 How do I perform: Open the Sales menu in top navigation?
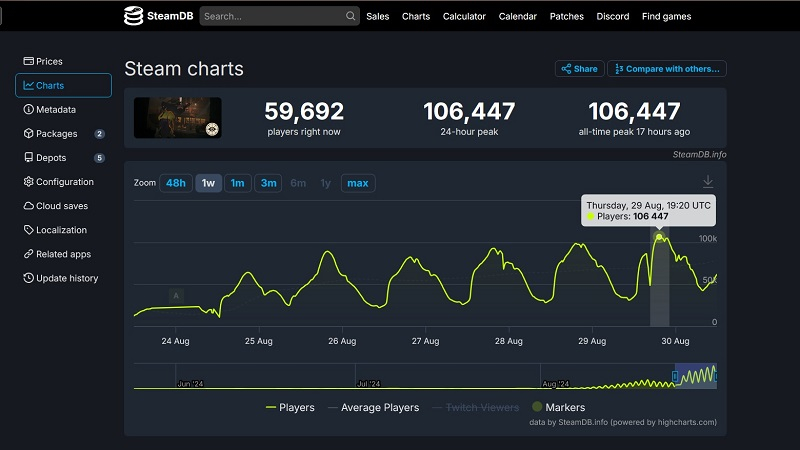(378, 16)
